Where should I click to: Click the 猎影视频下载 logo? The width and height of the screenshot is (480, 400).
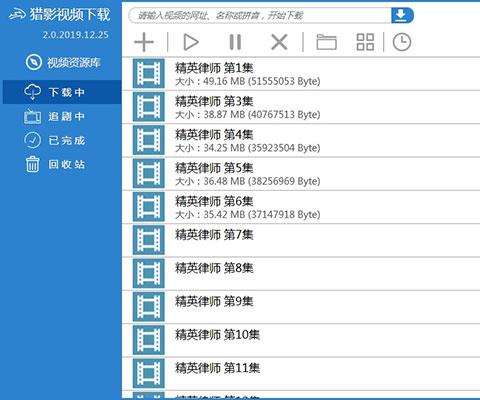[59, 15]
